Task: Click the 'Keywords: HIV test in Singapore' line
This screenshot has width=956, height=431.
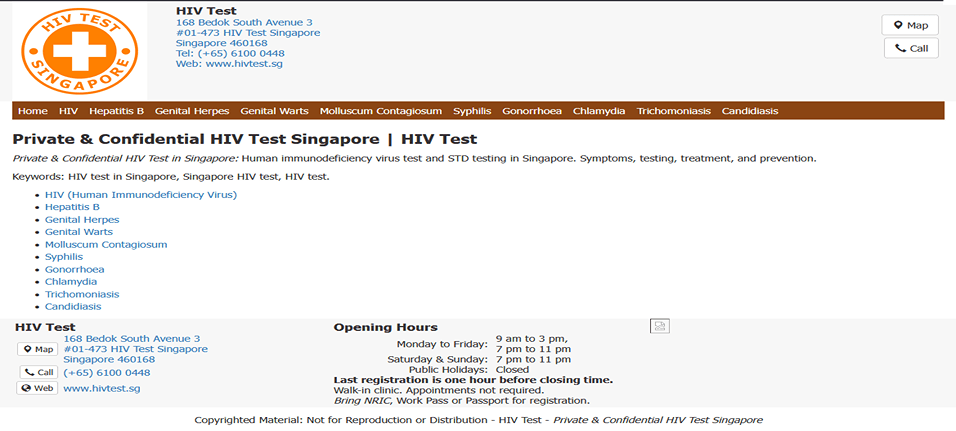Action: coord(171,177)
